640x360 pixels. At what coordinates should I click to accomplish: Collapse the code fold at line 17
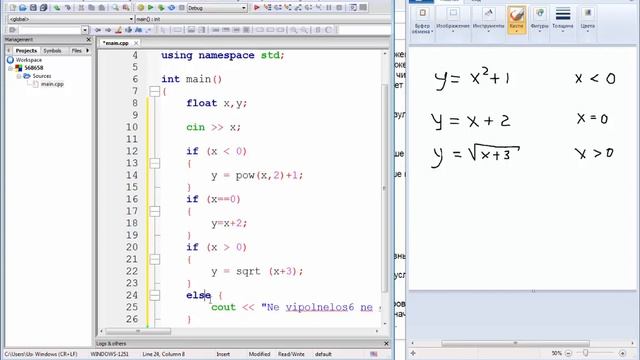(155, 211)
